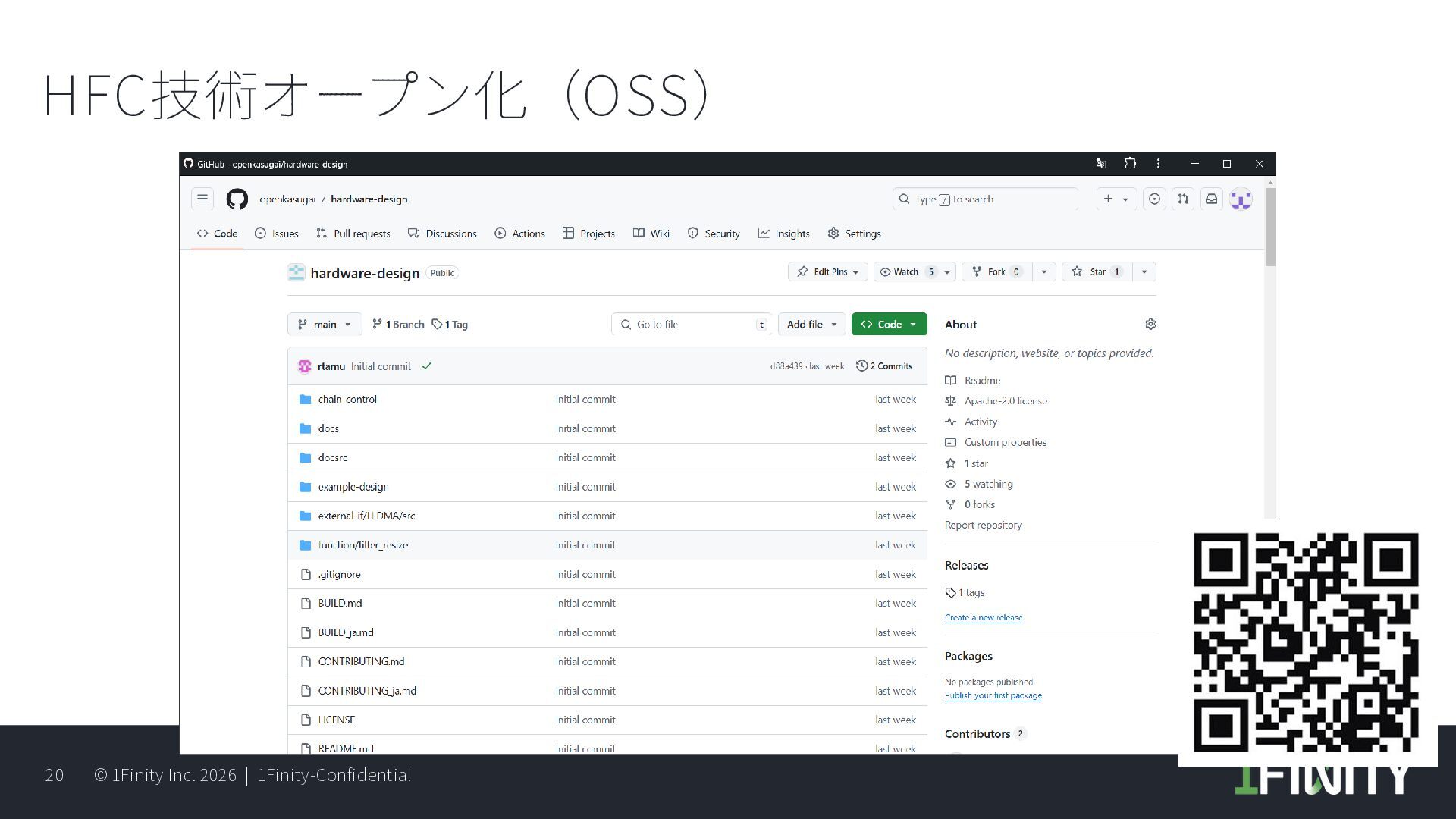Toggle Star on hardware-design repository

[x=1097, y=271]
